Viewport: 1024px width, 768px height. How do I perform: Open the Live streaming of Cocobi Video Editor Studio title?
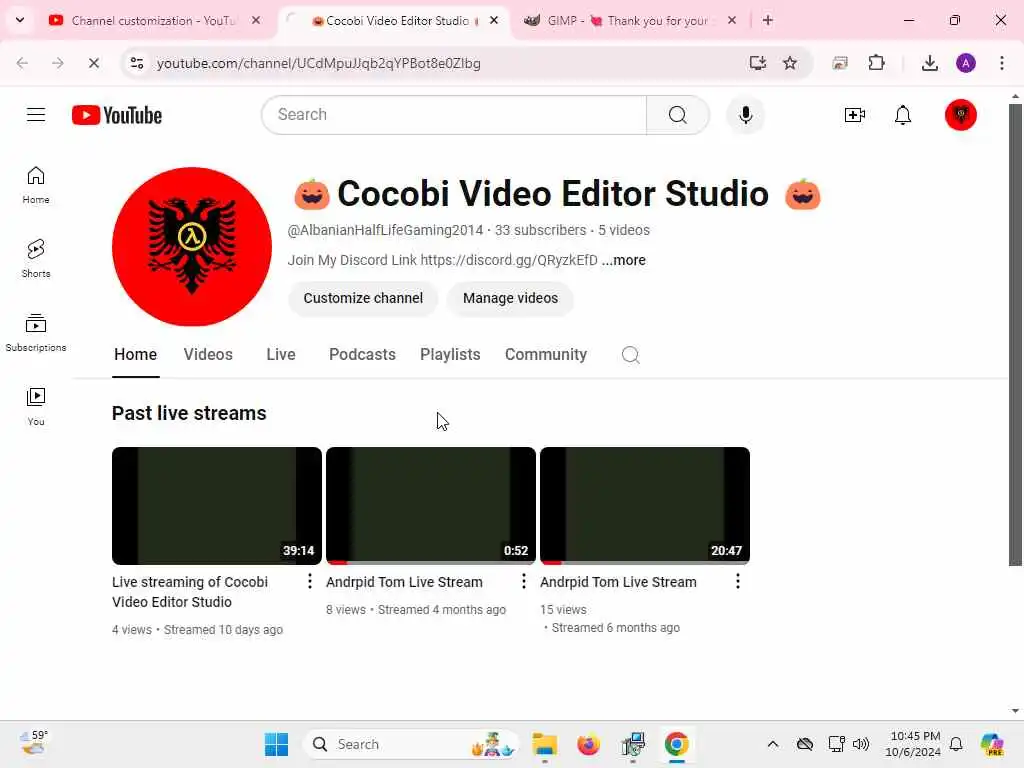189,592
